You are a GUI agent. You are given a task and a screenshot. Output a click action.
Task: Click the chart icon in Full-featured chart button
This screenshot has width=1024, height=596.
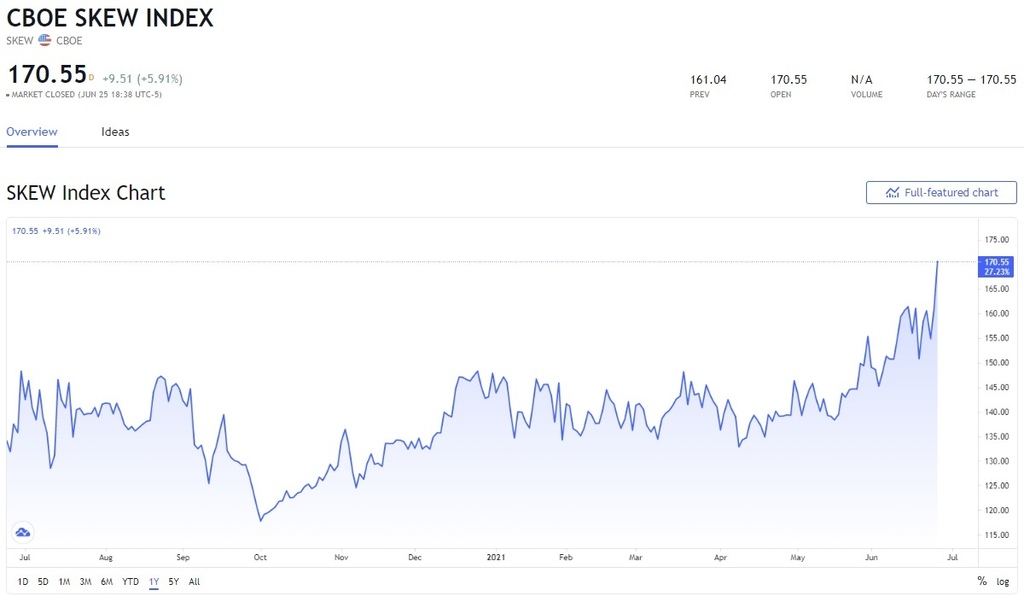[892, 192]
